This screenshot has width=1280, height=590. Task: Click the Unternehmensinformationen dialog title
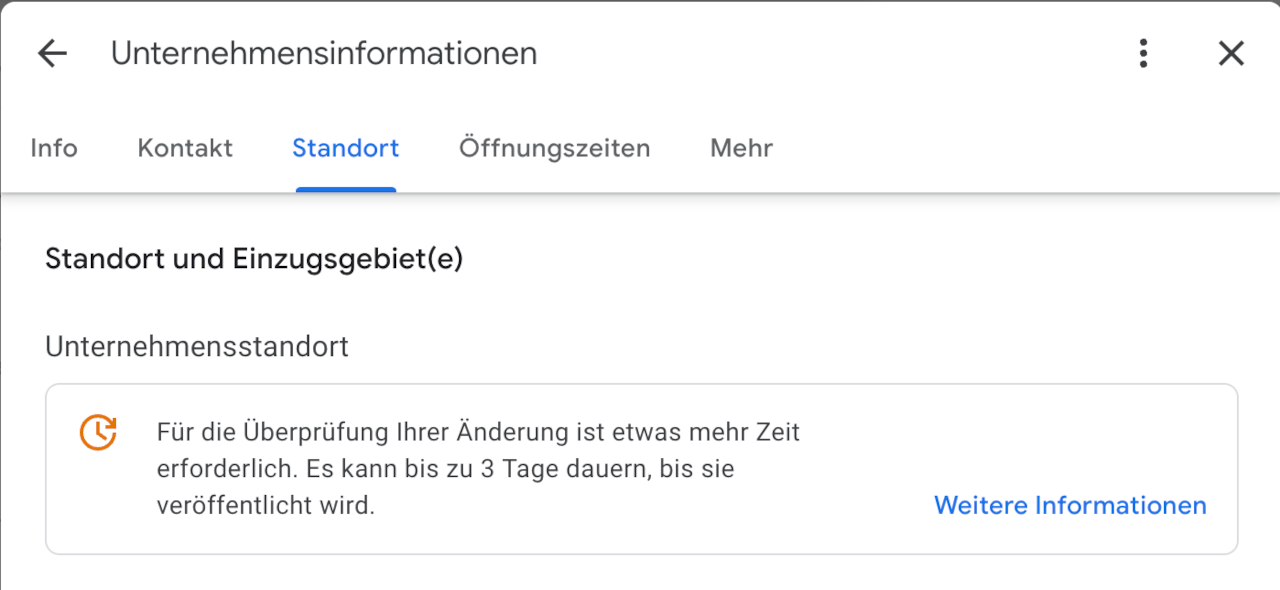tap(323, 53)
